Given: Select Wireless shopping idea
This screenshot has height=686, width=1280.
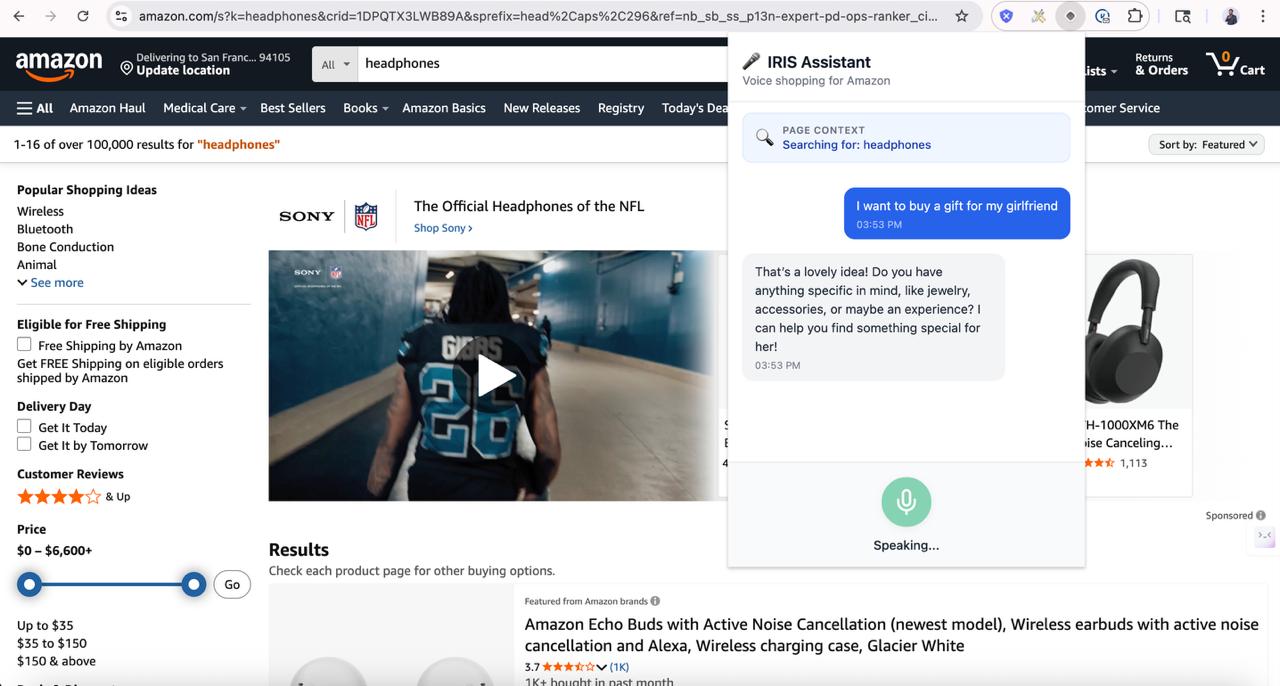Looking at the screenshot, I should click(x=40, y=211).
